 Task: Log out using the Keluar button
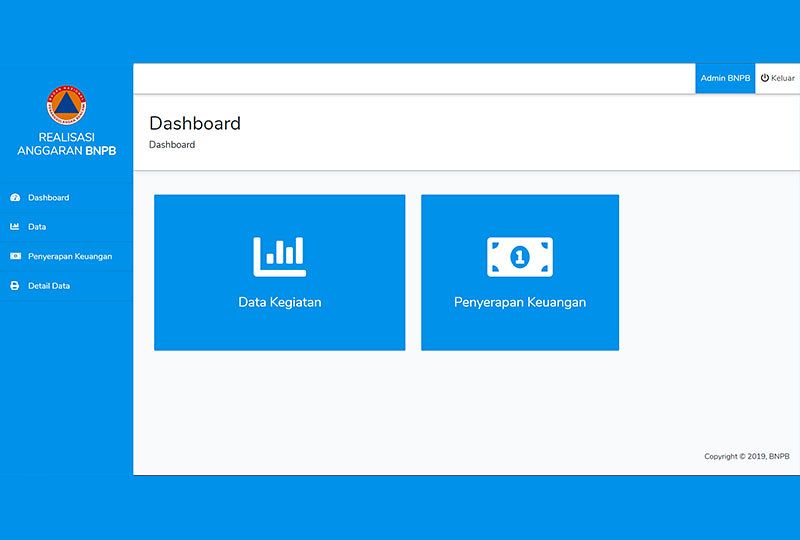coord(778,78)
